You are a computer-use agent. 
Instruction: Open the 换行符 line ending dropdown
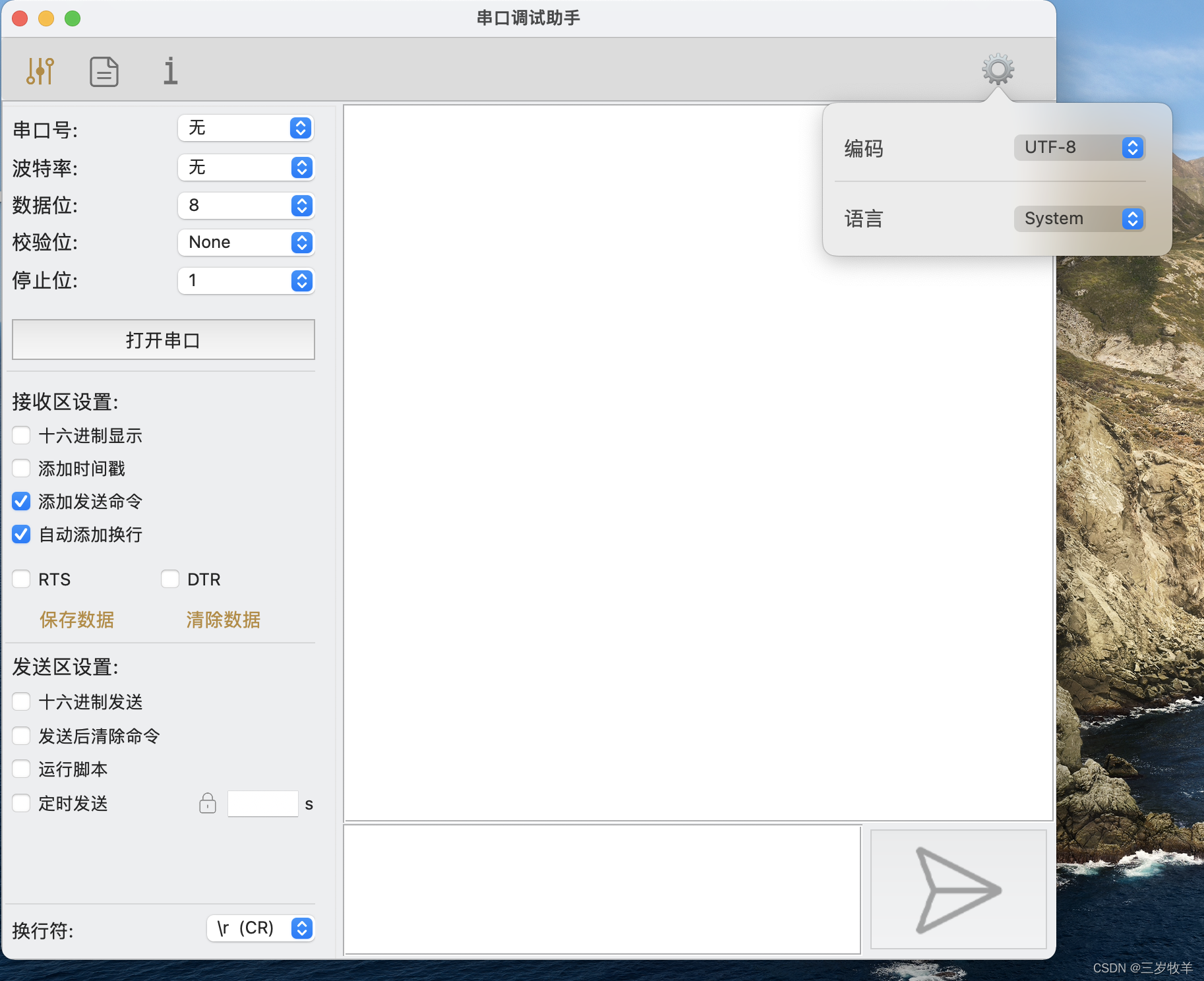click(x=260, y=928)
